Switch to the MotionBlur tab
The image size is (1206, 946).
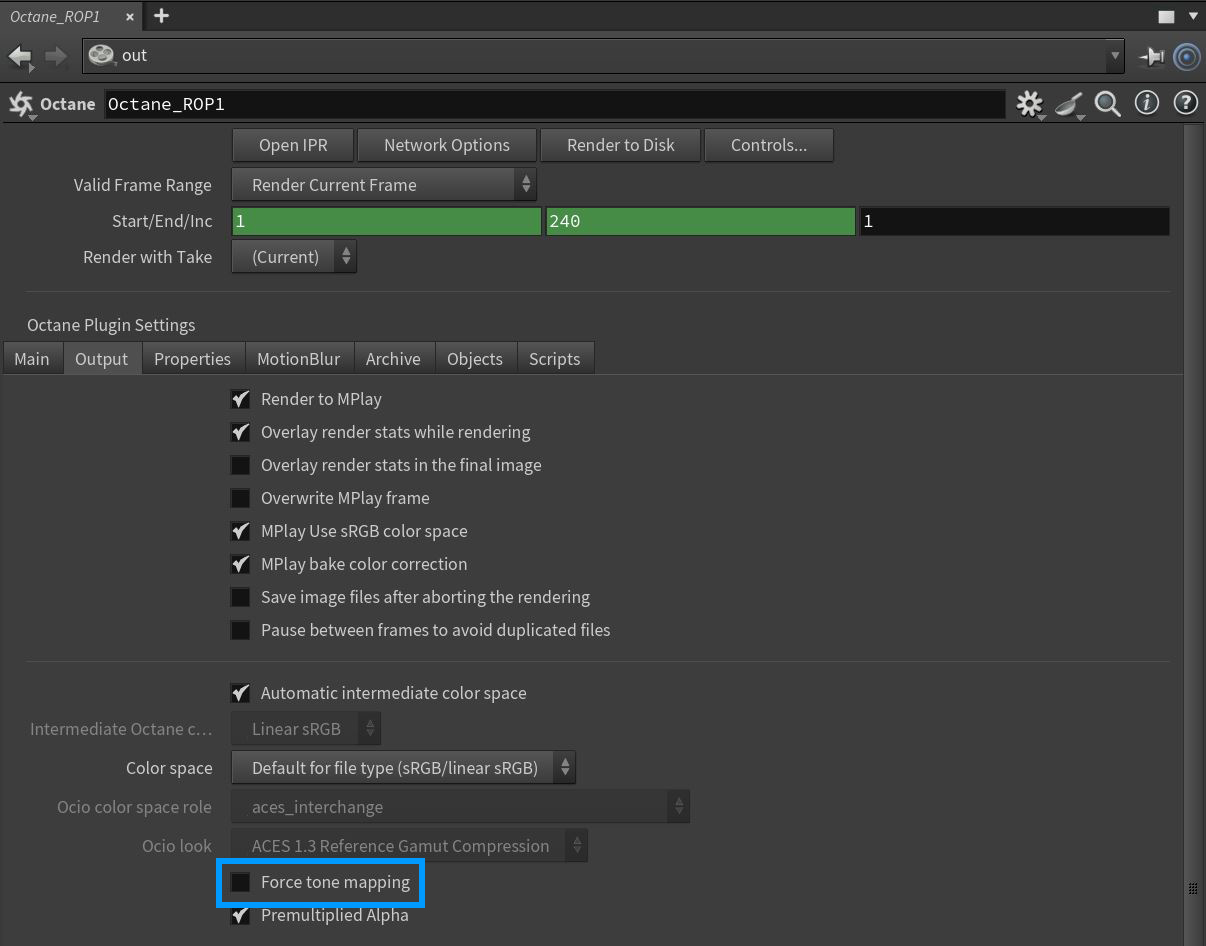tap(298, 359)
